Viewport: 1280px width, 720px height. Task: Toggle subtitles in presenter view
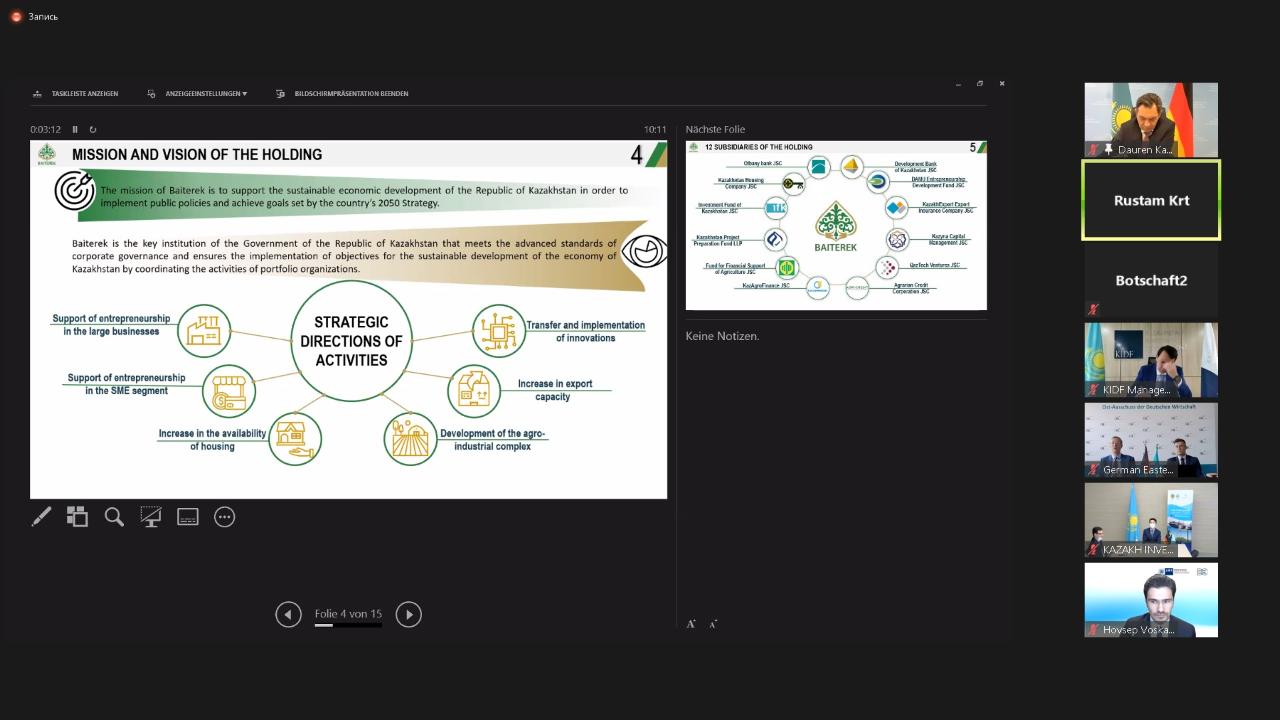click(188, 517)
